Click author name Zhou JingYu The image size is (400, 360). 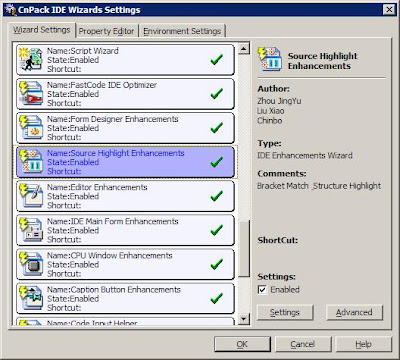pos(279,101)
